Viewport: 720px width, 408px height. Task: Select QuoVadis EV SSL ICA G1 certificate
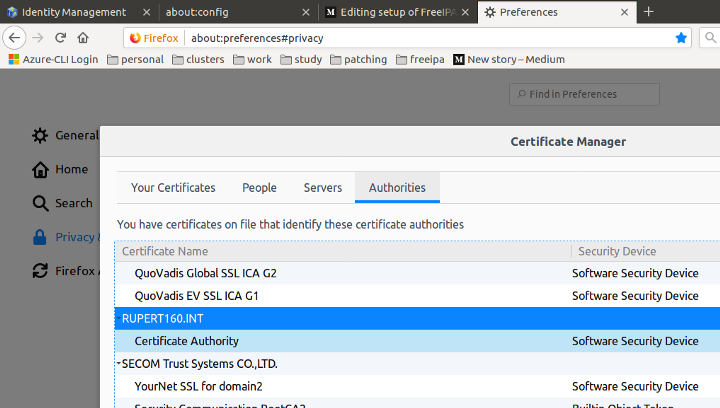point(417,296)
